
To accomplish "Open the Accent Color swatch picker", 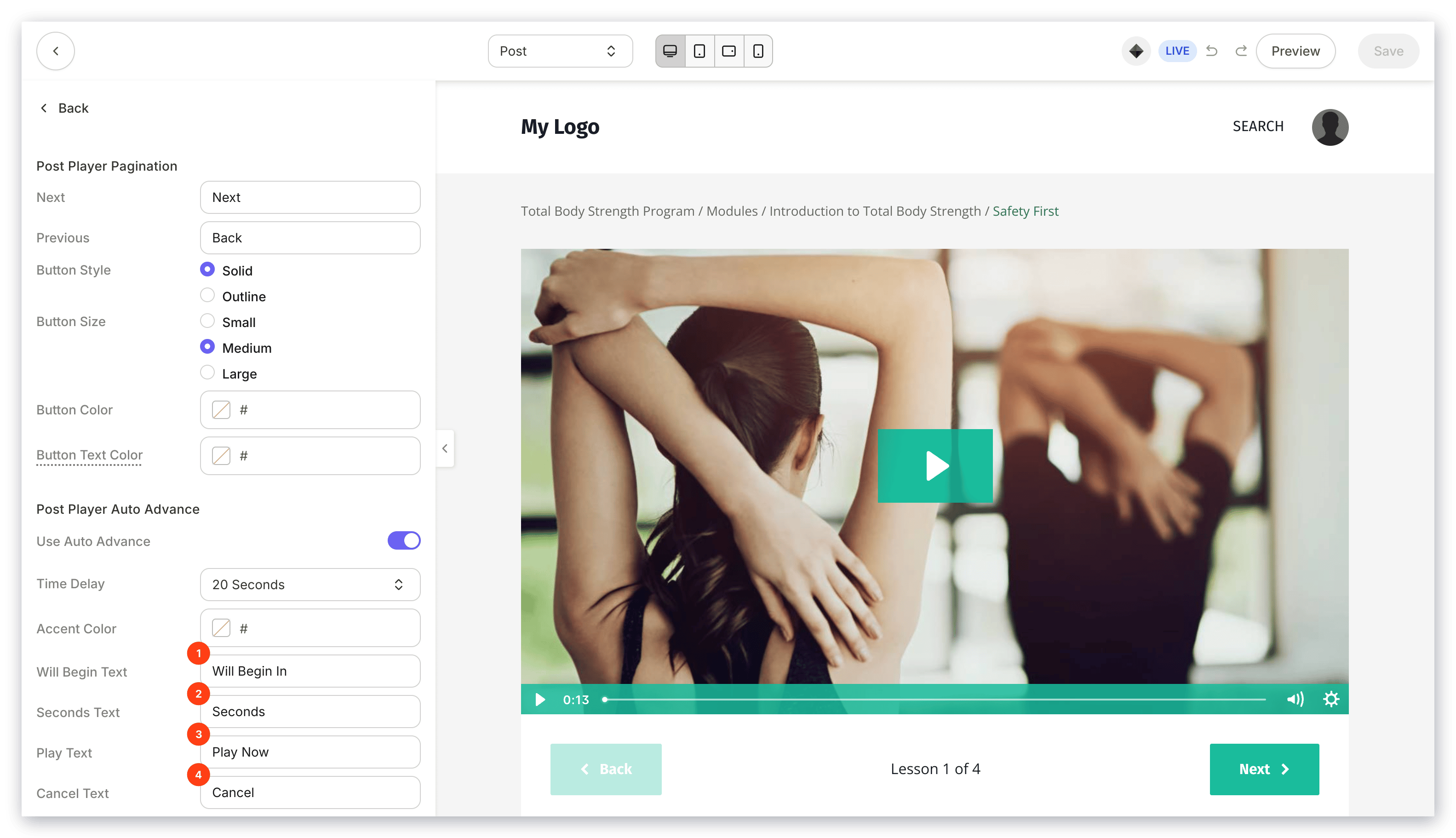I will (221, 628).
